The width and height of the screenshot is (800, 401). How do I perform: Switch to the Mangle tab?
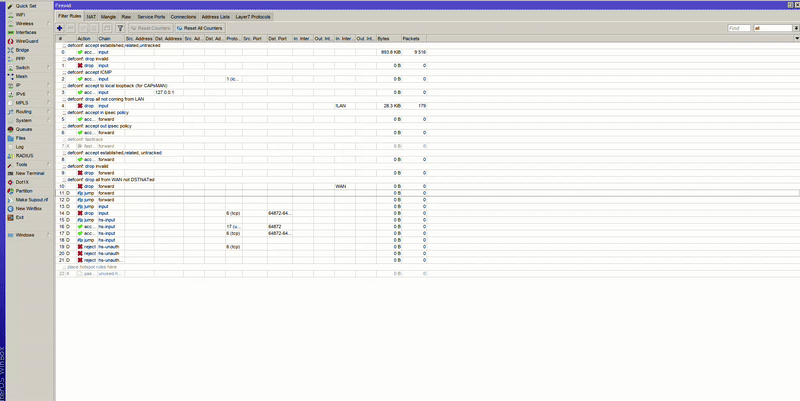coord(108,17)
